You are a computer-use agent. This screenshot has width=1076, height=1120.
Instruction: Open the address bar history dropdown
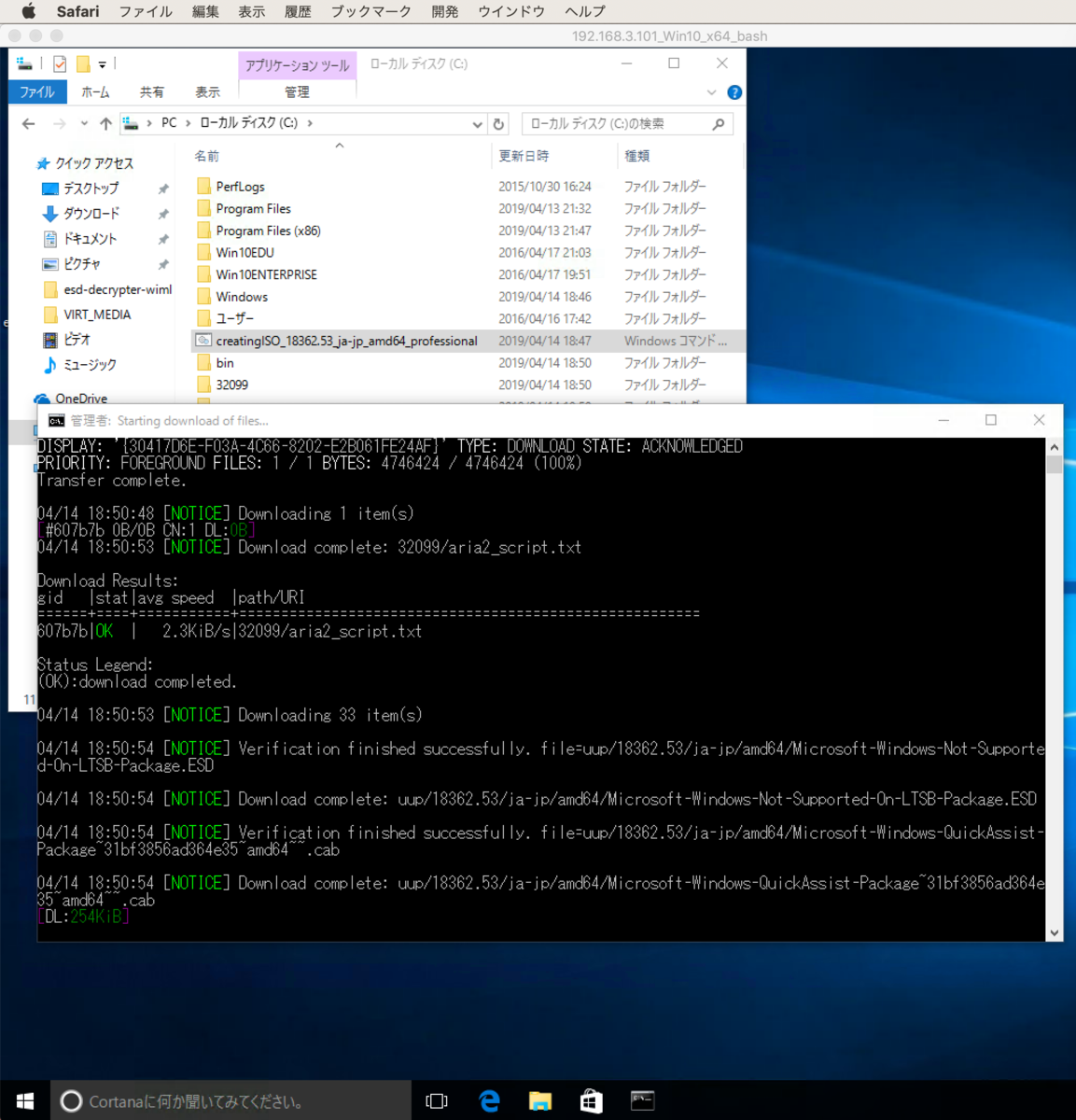coord(477,123)
